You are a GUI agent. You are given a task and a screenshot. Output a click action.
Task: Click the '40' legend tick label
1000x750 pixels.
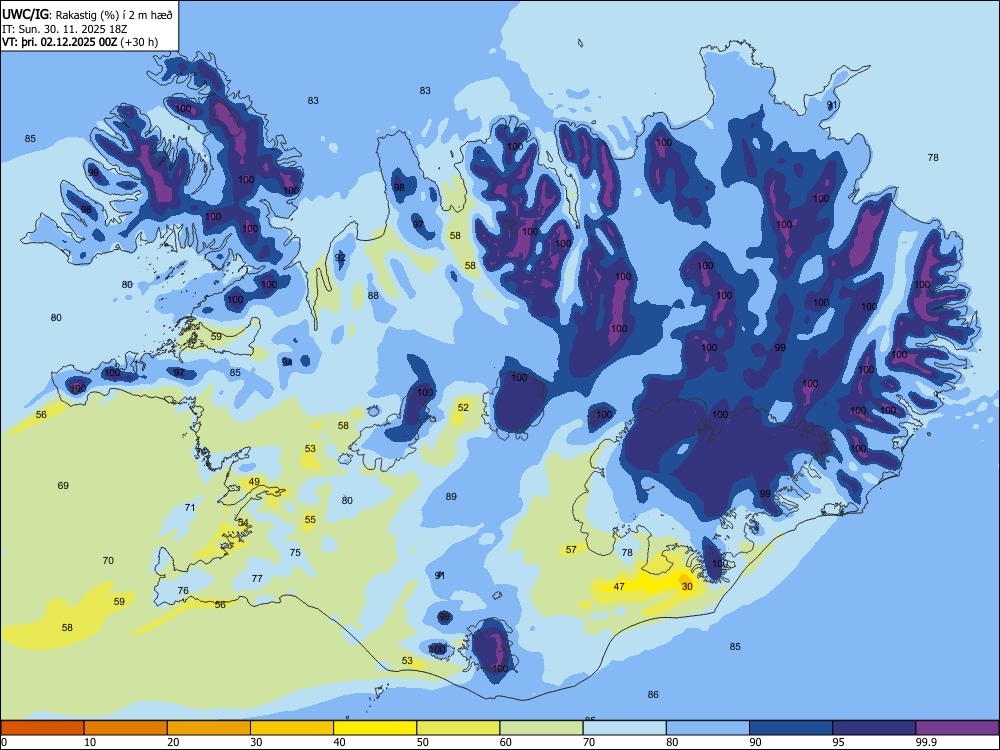pyautogui.click(x=339, y=742)
